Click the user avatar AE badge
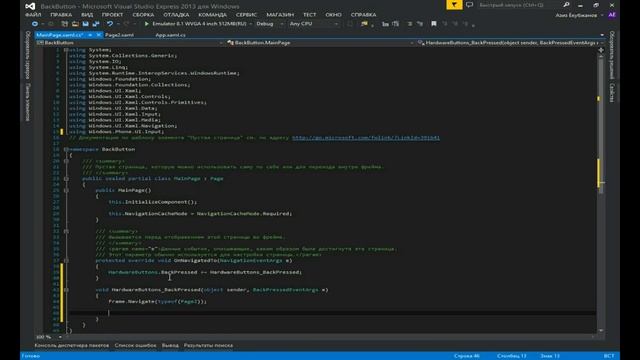The width and height of the screenshot is (640, 360). pos(612,15)
